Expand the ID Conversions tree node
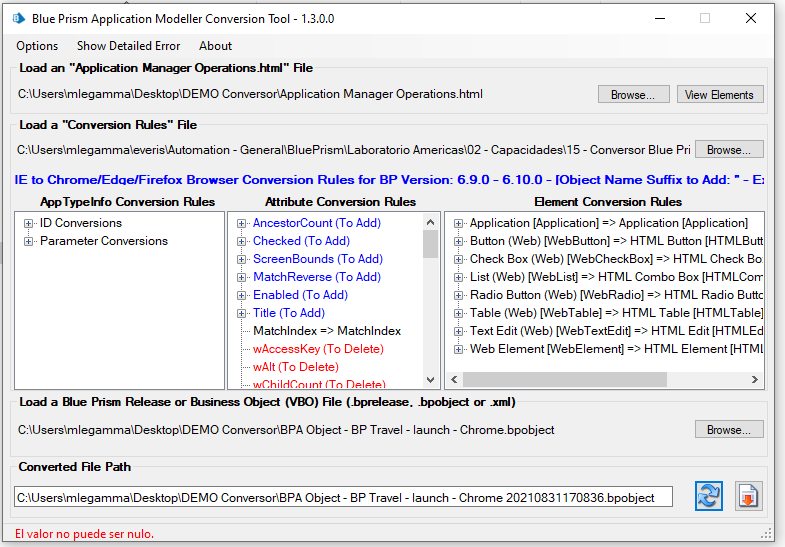Image resolution: width=785 pixels, height=547 pixels. click(x=28, y=223)
